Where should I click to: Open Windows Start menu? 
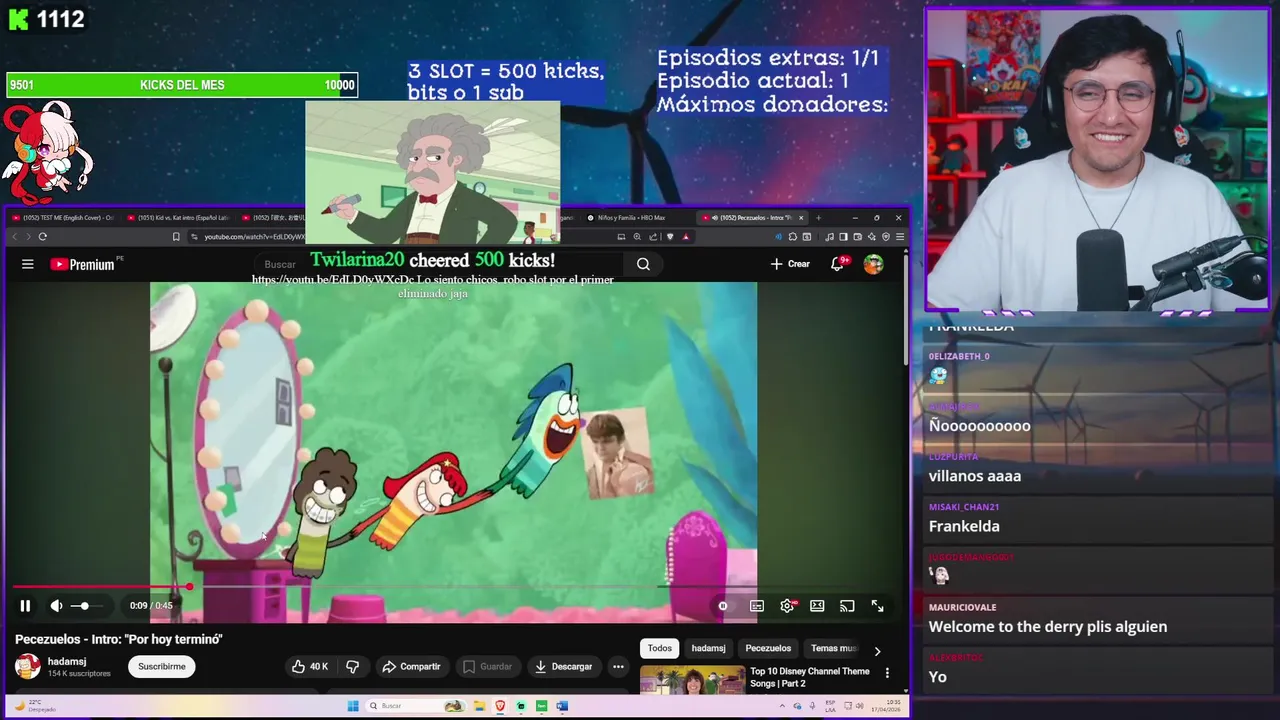click(x=353, y=706)
